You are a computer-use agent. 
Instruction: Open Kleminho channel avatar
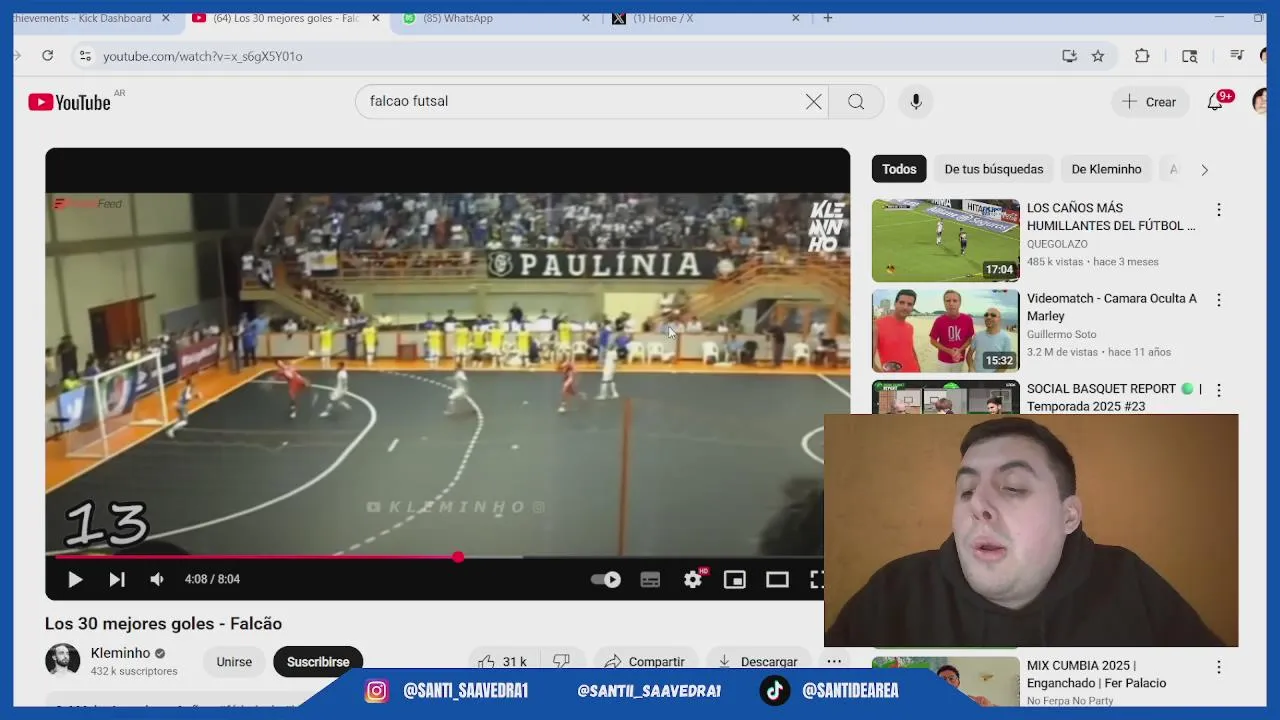(62, 661)
